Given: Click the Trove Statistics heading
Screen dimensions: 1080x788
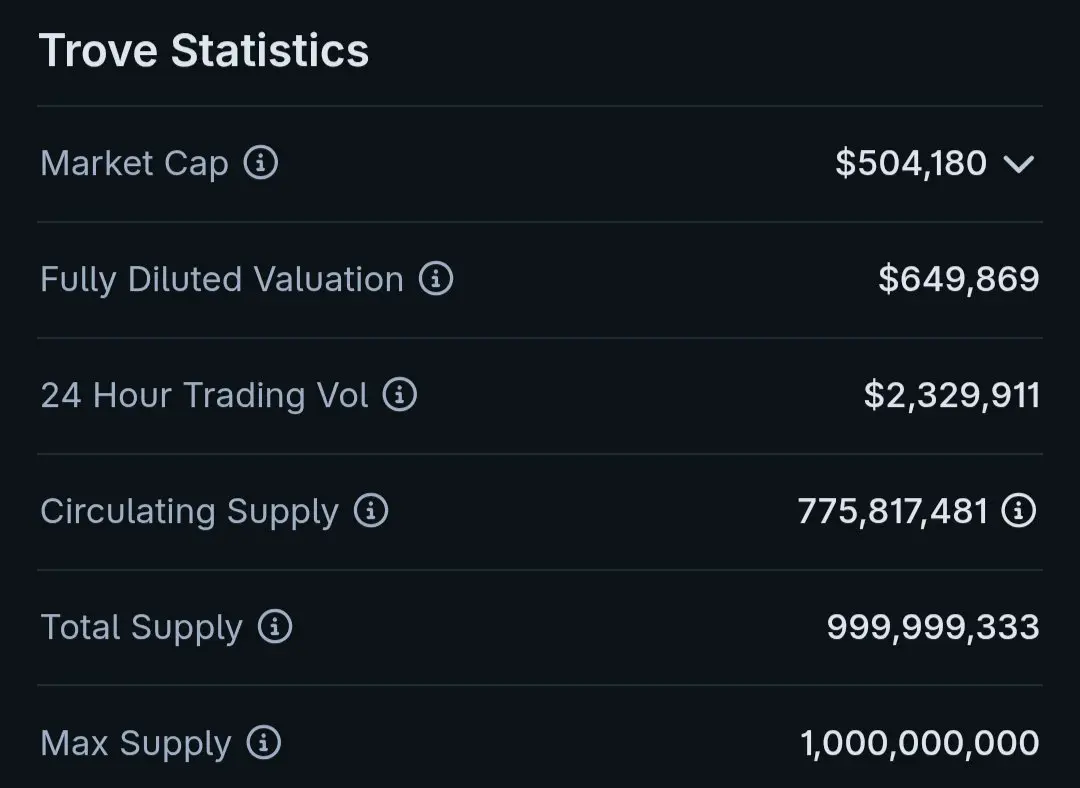Looking at the screenshot, I should point(204,51).
